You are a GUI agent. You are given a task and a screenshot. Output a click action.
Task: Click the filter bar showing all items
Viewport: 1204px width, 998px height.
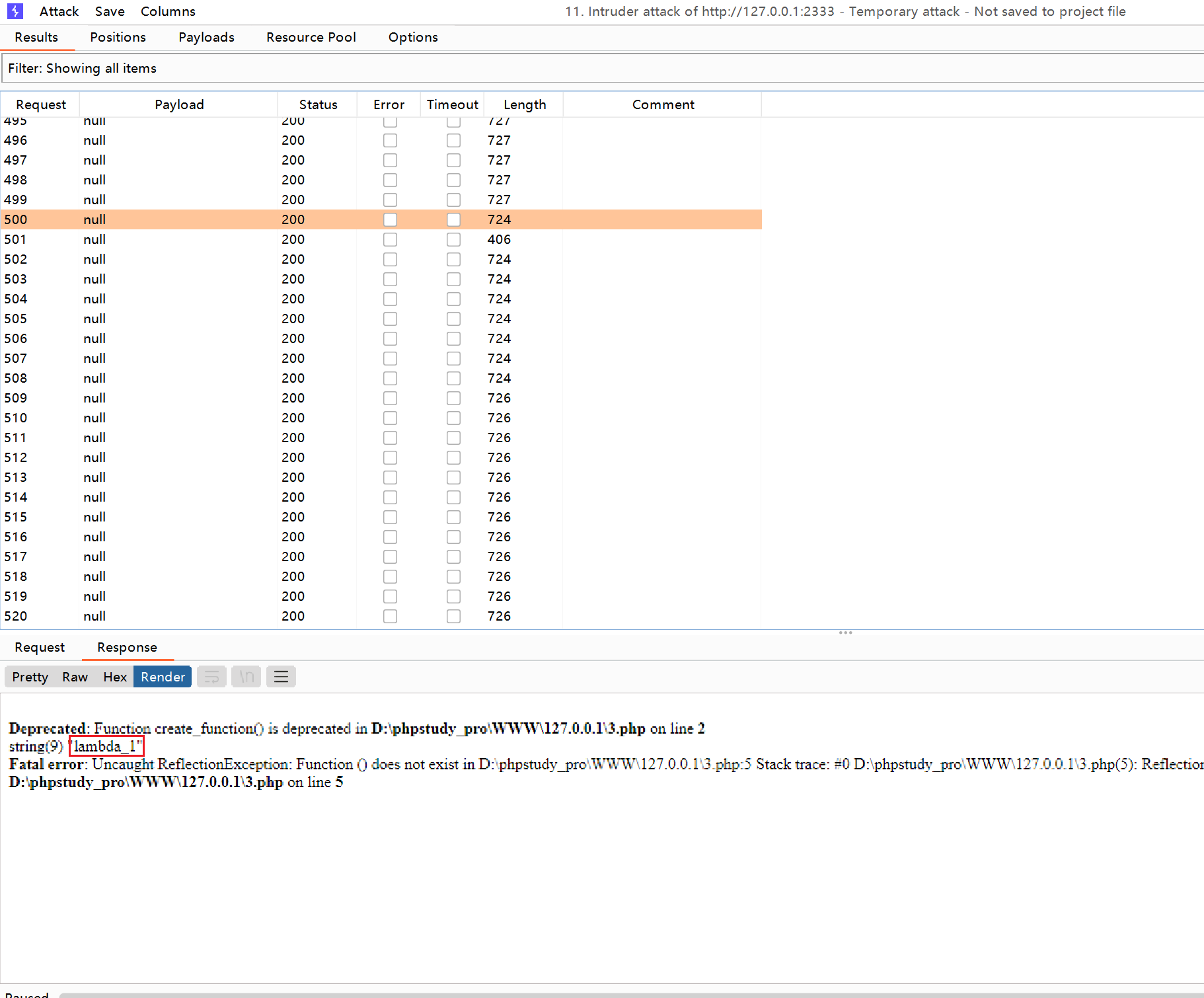(x=602, y=68)
